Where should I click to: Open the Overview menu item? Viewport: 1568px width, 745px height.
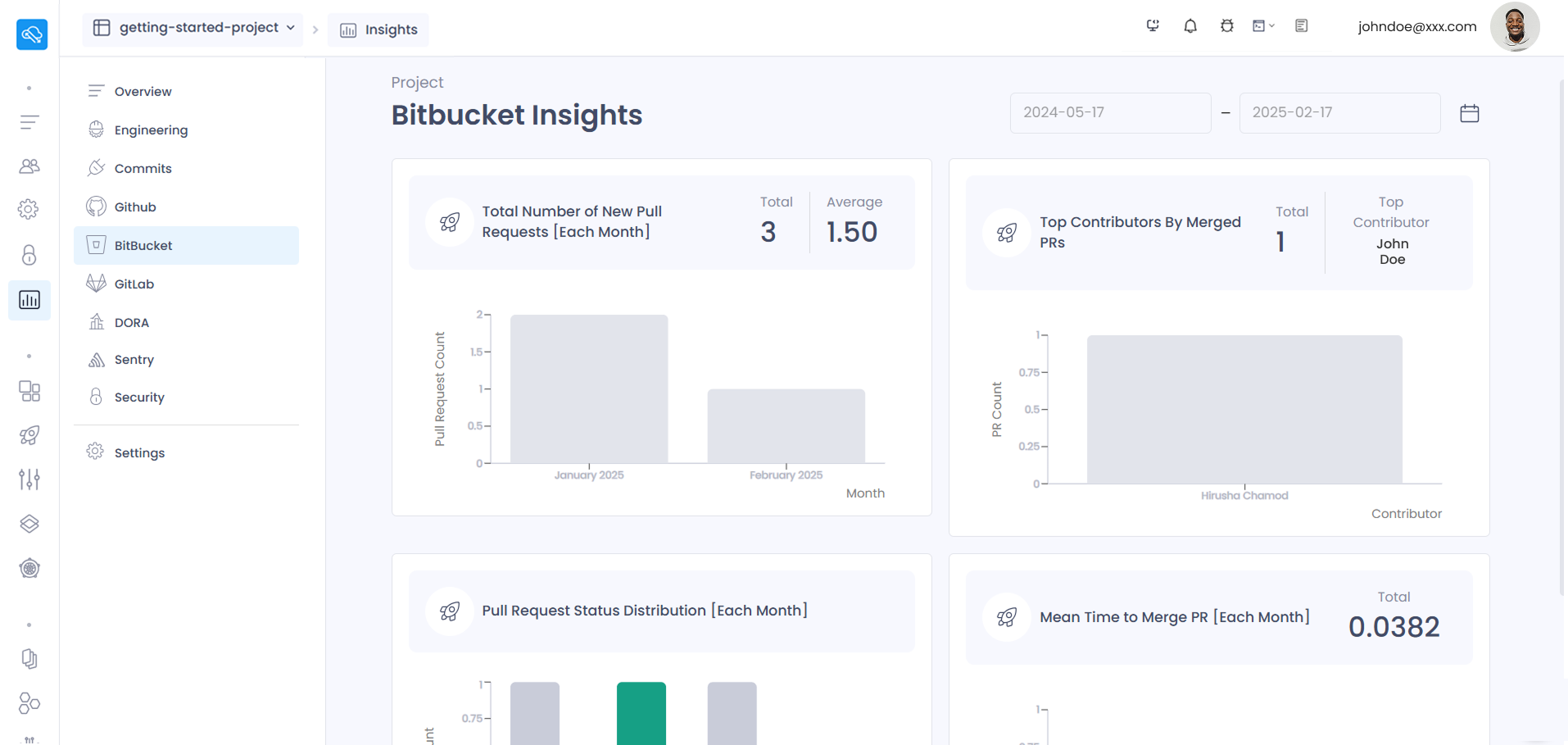click(187, 91)
